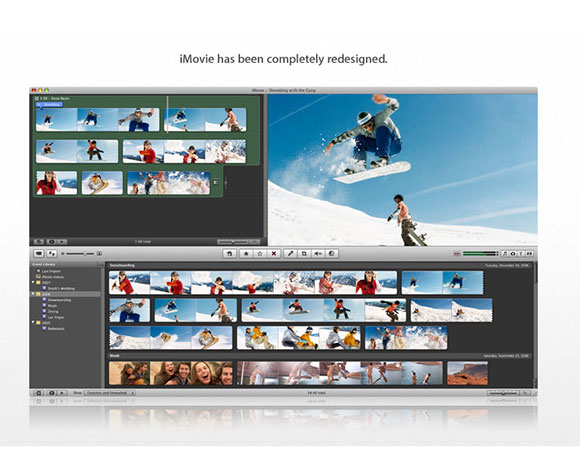580x470 pixels.
Task: Open voiceover microphone tool
Action: [290, 254]
